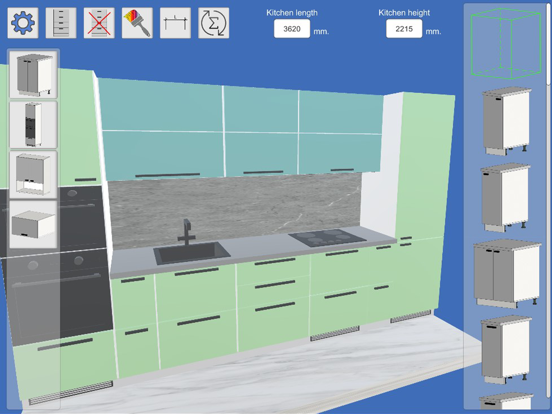Click the catalog panel scrollbar
Viewport: 552px width, 414px height.
(x=549, y=44)
